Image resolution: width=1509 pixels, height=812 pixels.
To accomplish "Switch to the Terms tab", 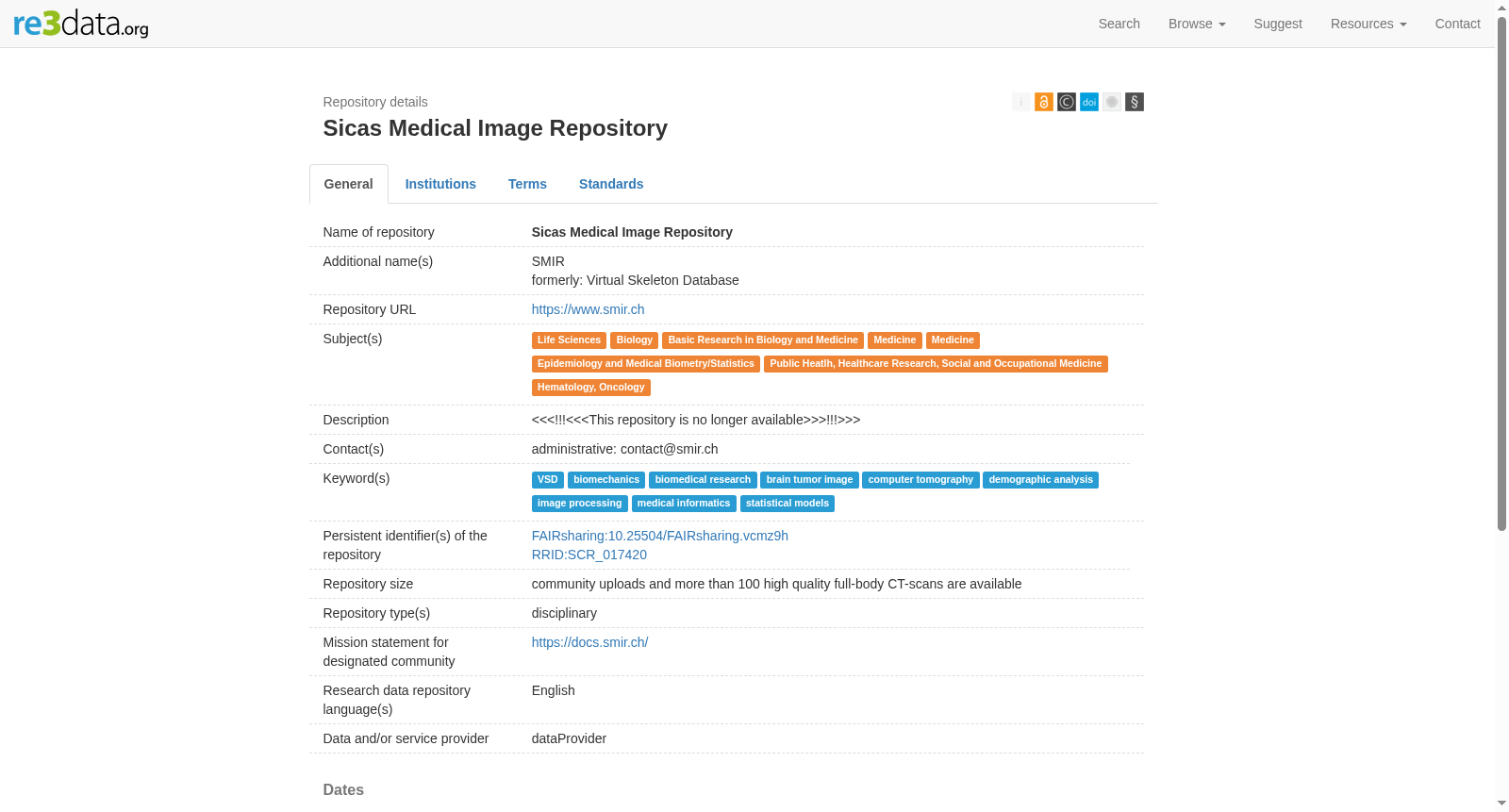I will [527, 184].
